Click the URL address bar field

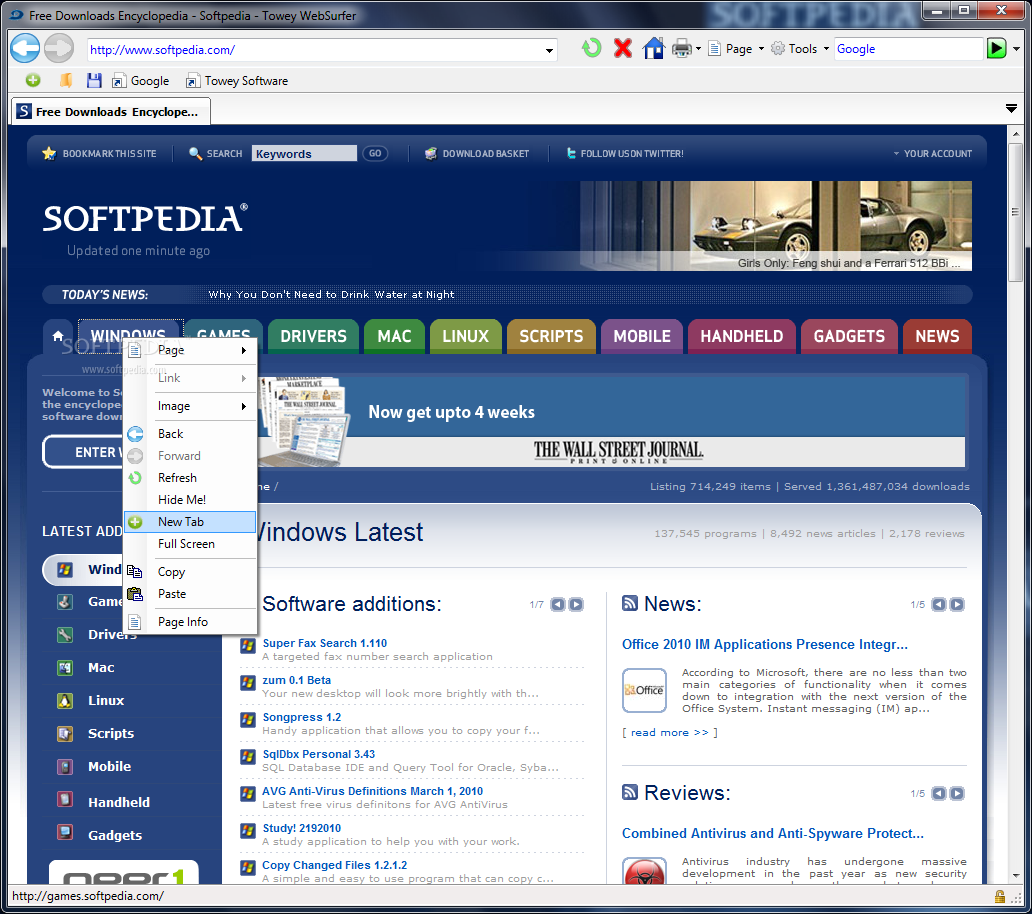pyautogui.click(x=314, y=50)
